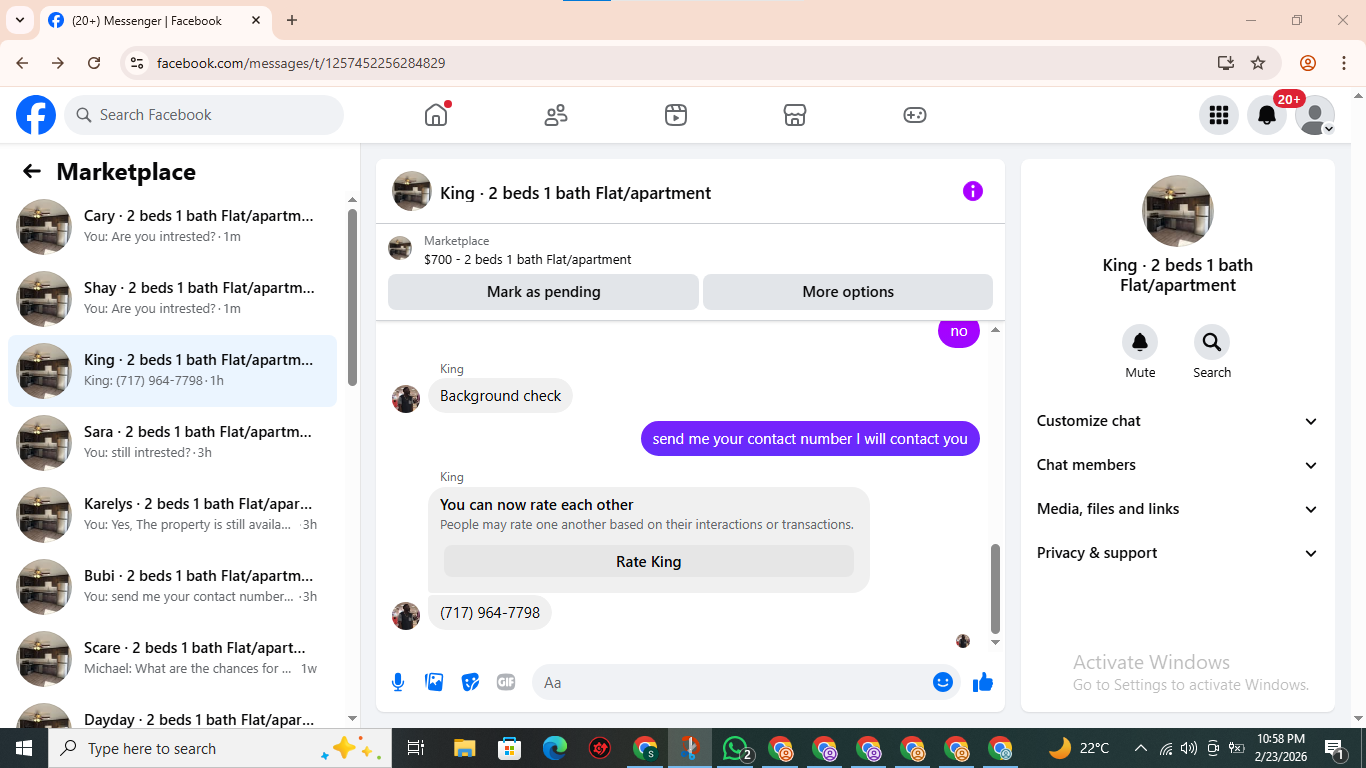Open conversation information purple i icon
Viewport: 1366px width, 768px height.
(x=973, y=191)
